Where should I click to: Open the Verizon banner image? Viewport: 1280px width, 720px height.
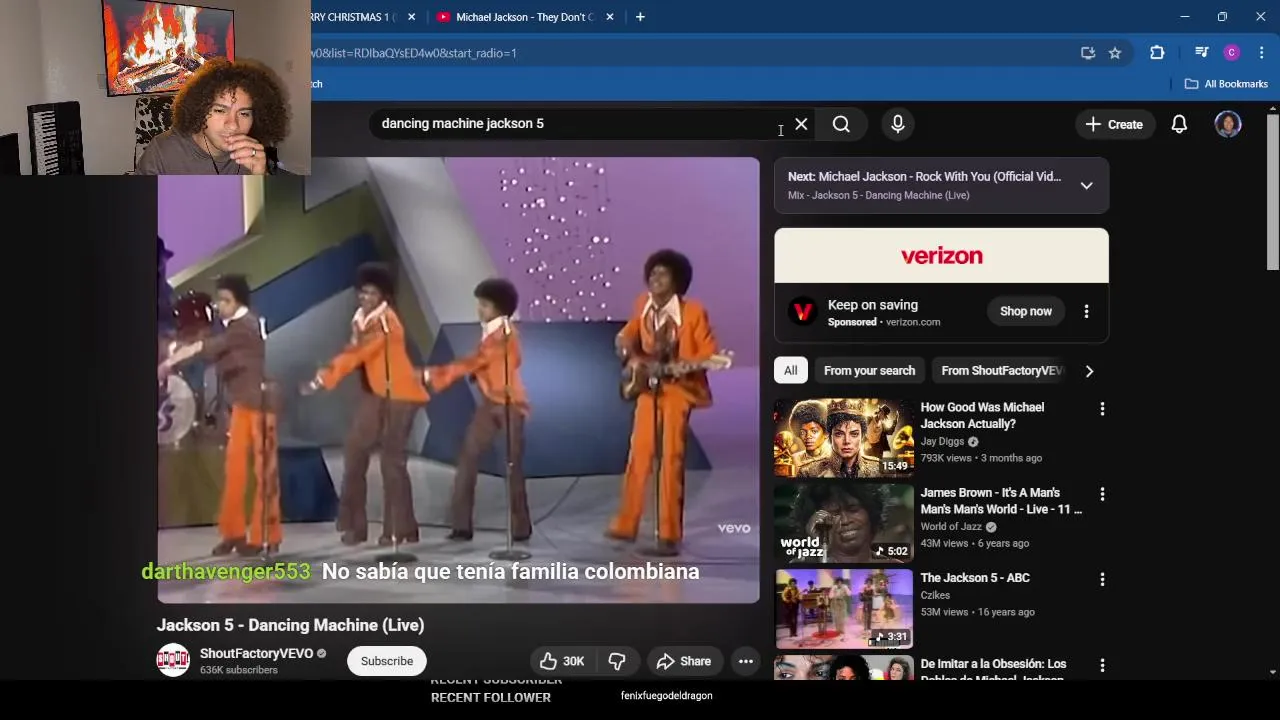(941, 255)
